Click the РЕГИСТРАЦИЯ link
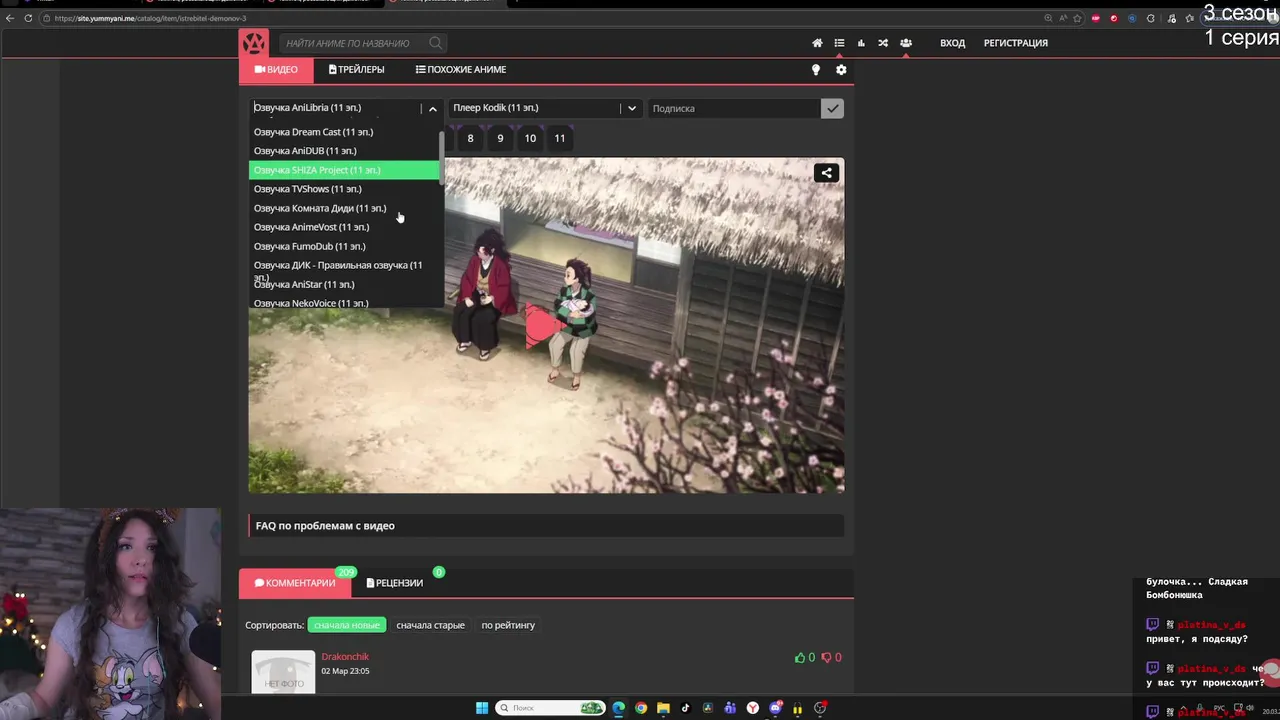Image resolution: width=1280 pixels, height=720 pixels. (1015, 43)
